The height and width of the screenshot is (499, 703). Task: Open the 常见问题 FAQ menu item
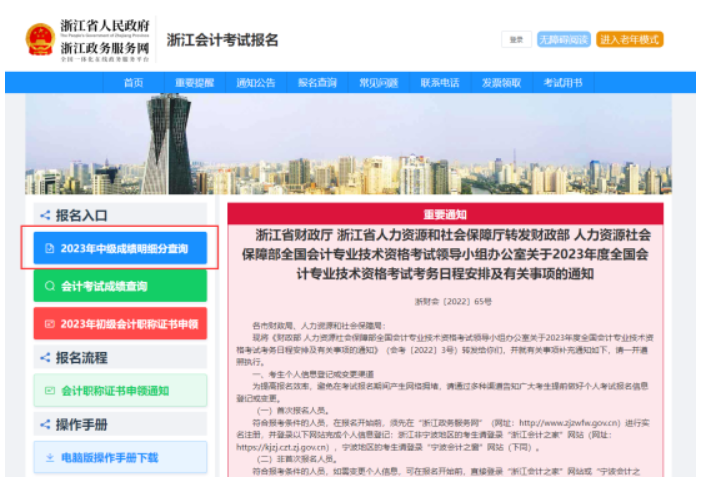pos(378,83)
